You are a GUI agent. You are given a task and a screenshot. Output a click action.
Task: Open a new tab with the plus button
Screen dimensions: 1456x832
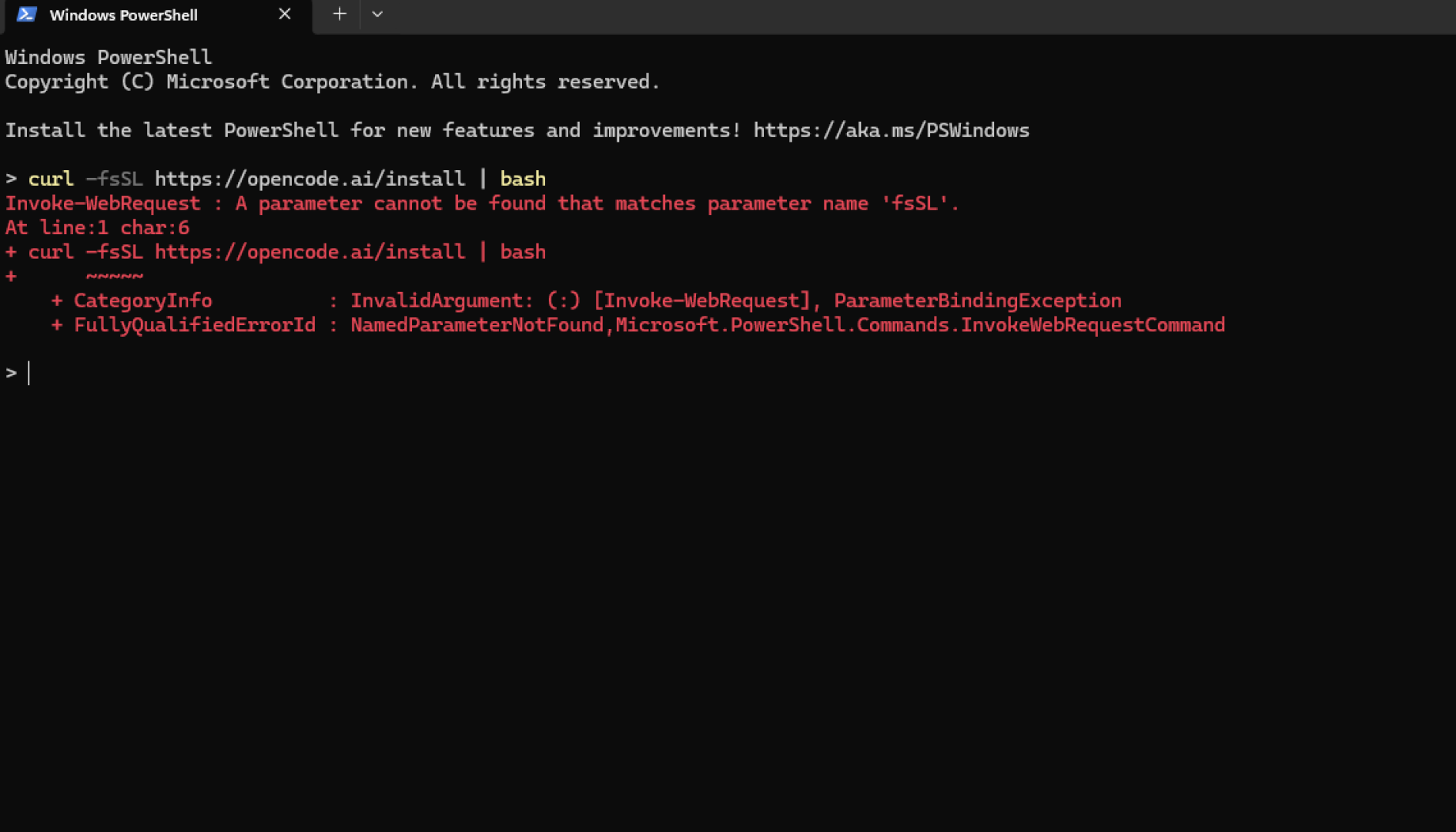click(340, 15)
